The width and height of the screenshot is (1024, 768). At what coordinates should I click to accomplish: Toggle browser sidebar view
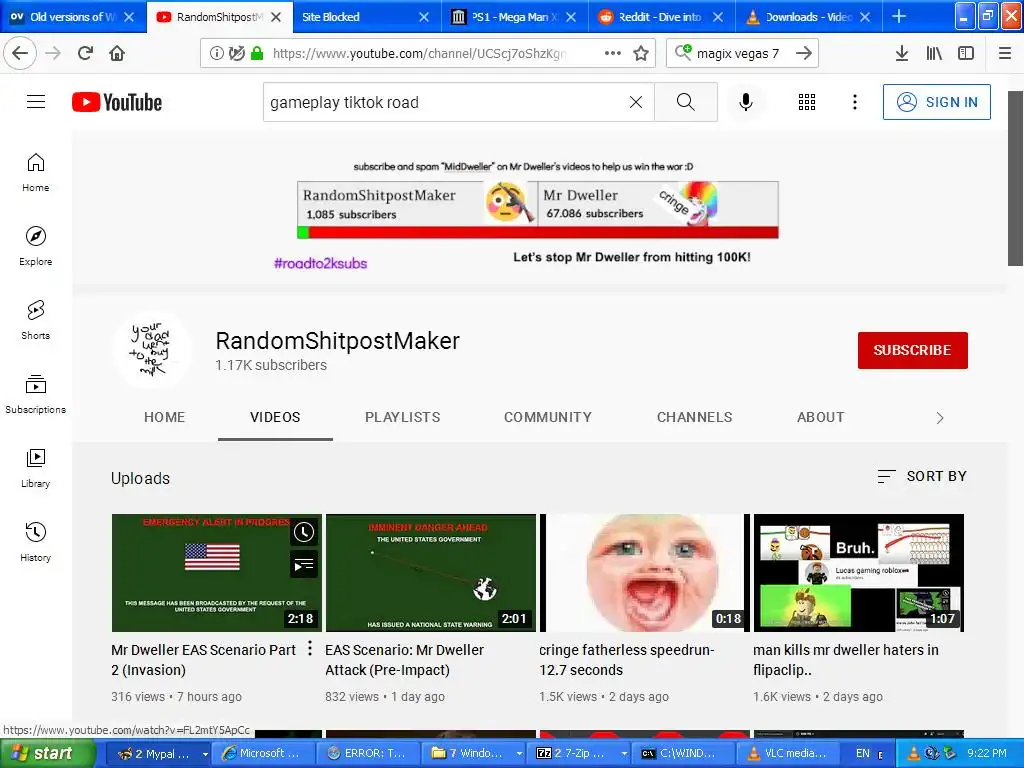(x=966, y=53)
